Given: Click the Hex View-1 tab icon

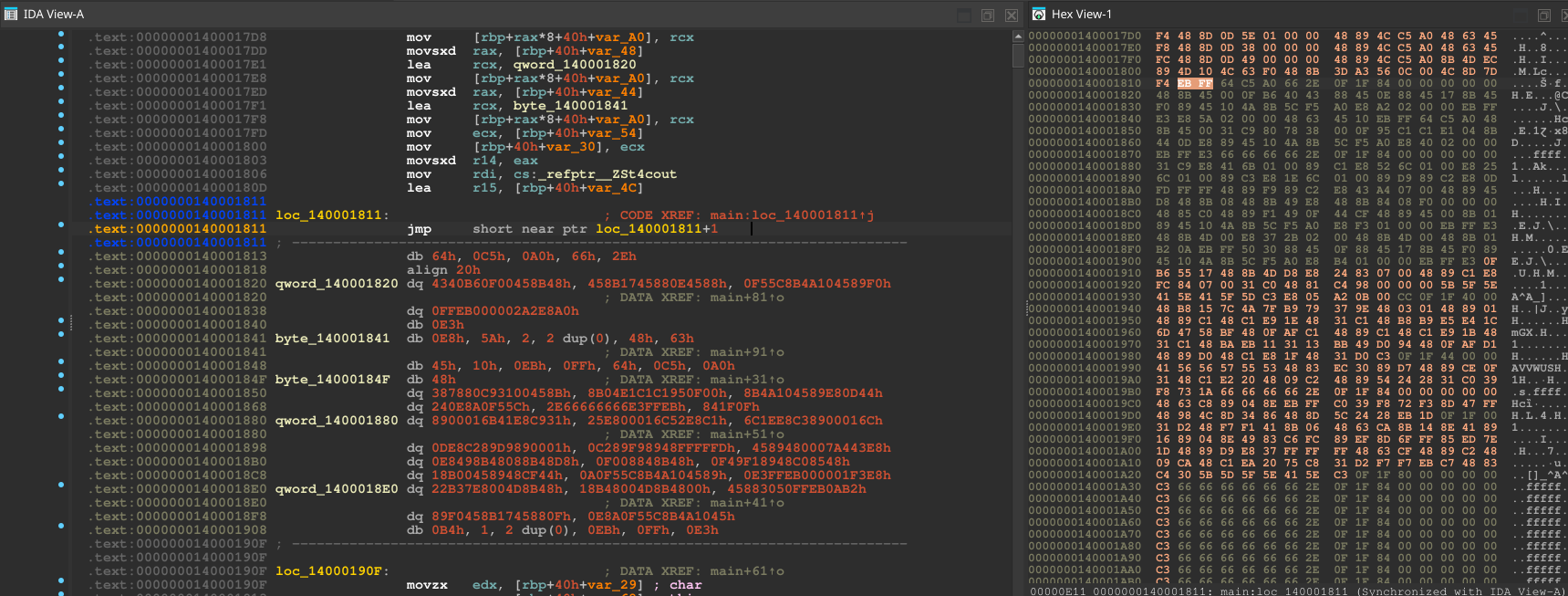Looking at the screenshot, I should click(x=1039, y=14).
